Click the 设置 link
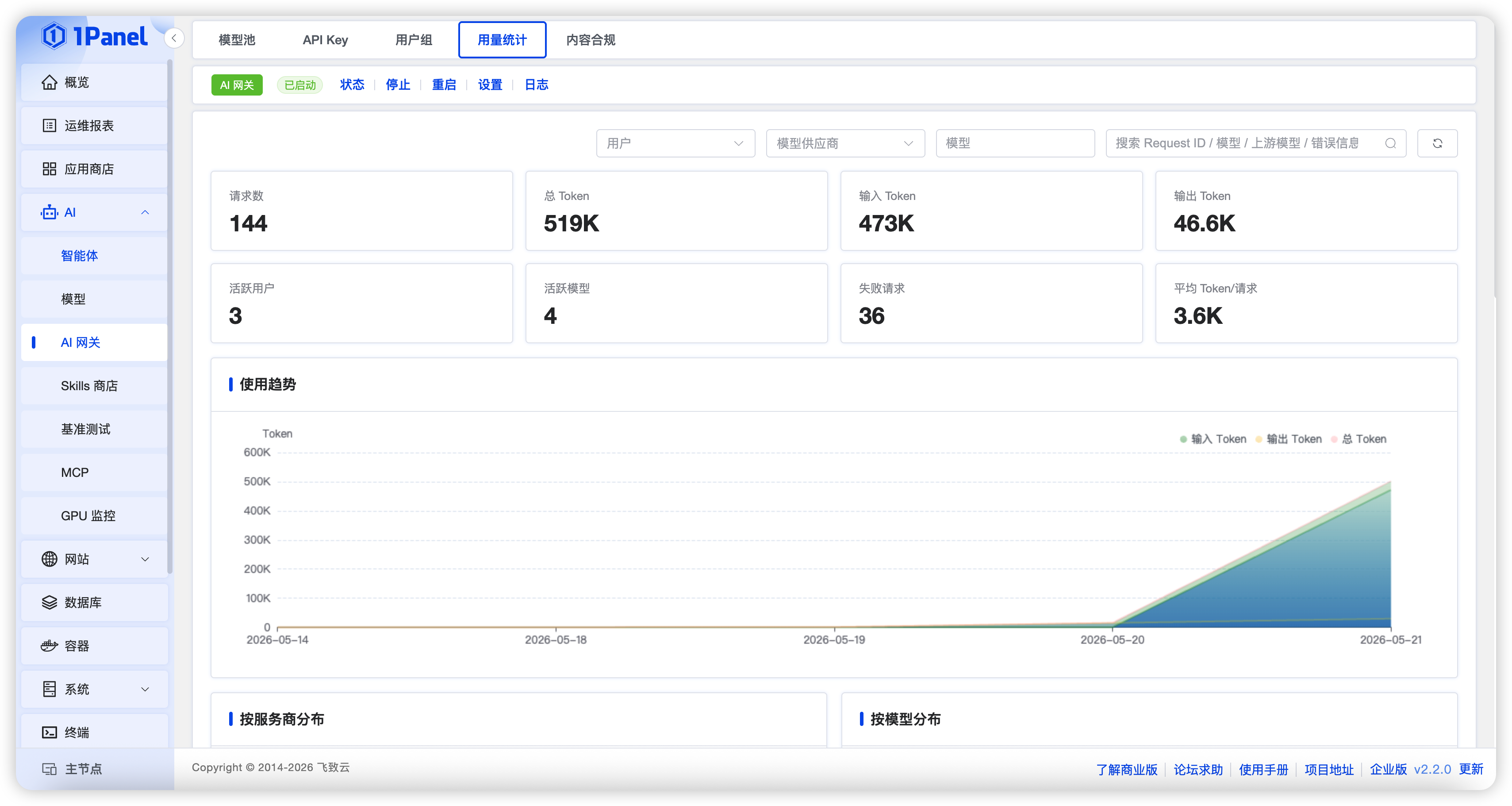The image size is (1512, 806). [490, 85]
